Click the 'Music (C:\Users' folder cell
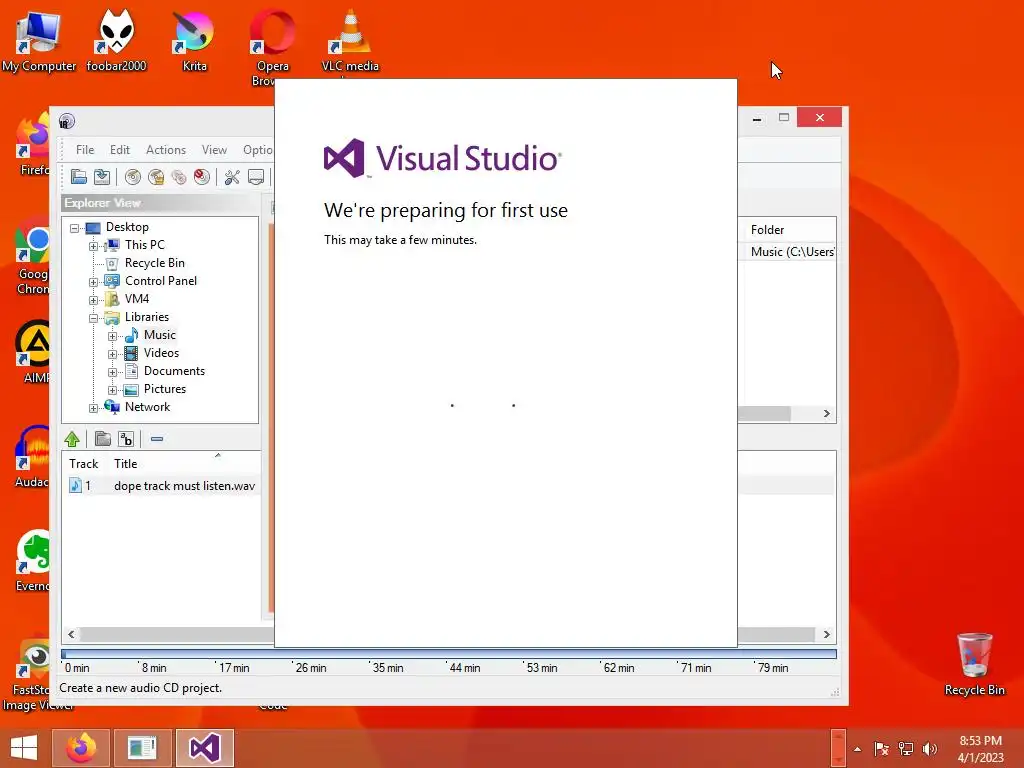The height and width of the screenshot is (768, 1024). pyautogui.click(x=792, y=251)
